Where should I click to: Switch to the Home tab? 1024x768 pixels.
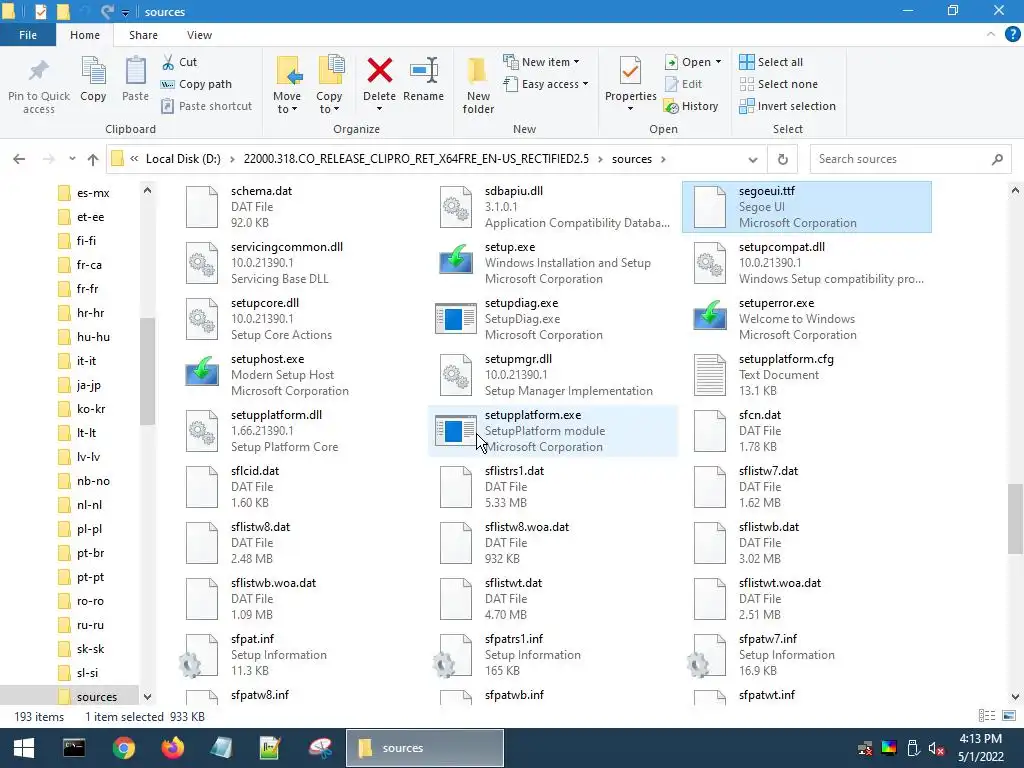[85, 35]
